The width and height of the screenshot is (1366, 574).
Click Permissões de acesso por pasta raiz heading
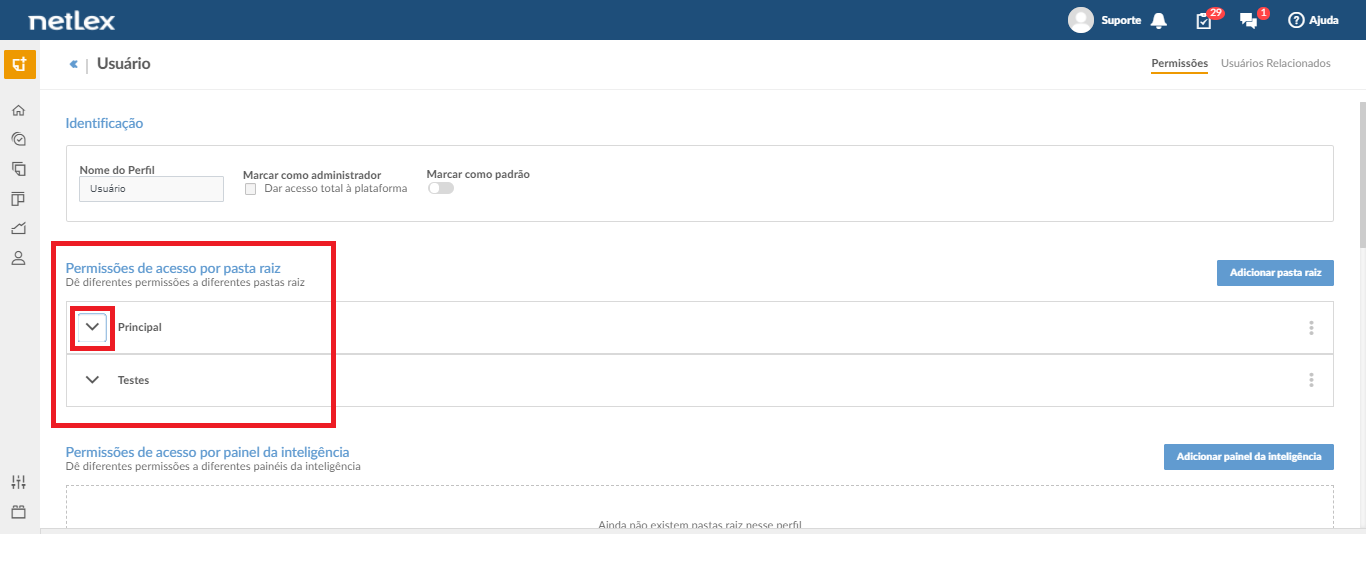pos(173,268)
